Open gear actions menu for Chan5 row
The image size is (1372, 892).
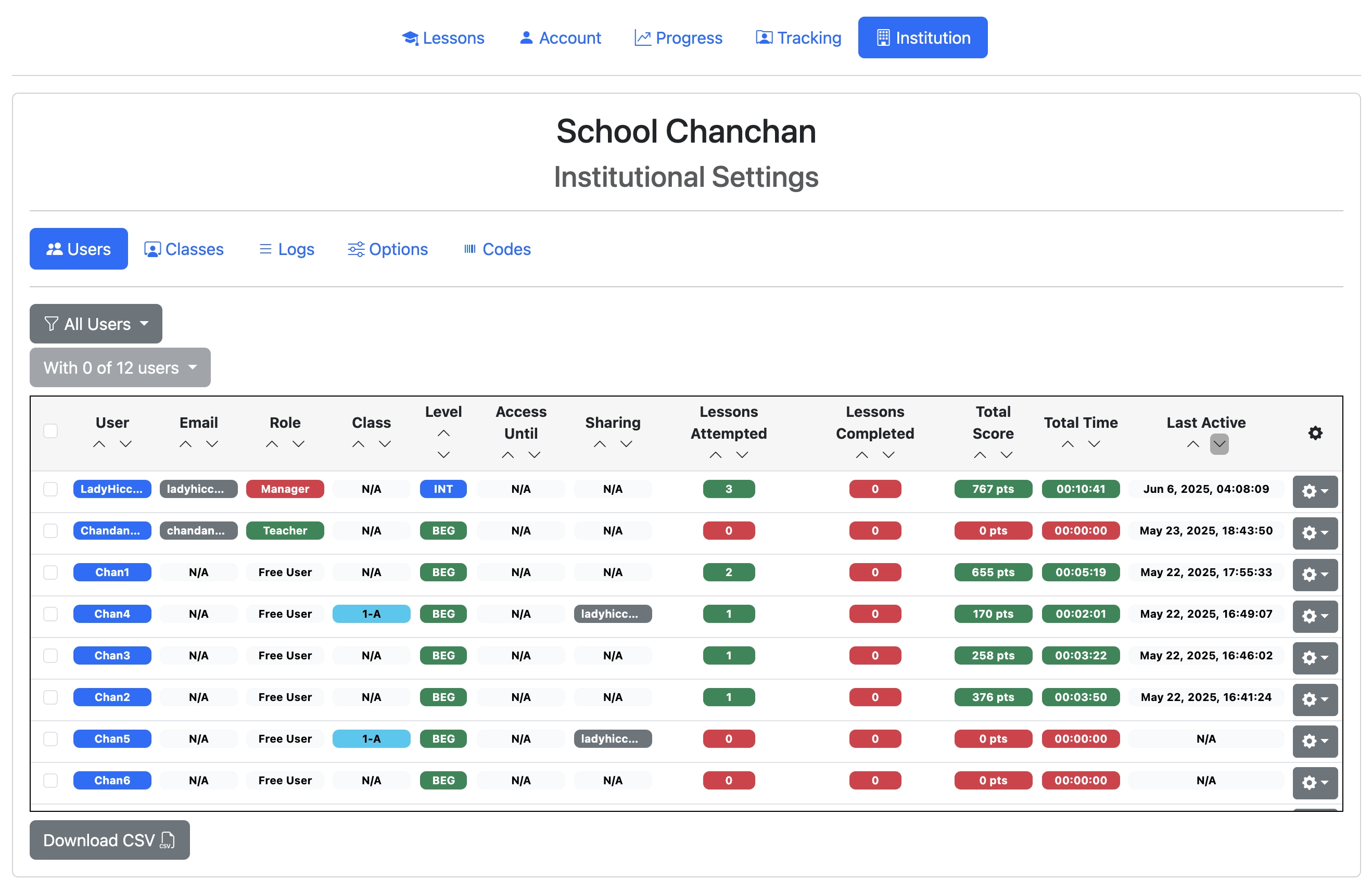click(1315, 741)
